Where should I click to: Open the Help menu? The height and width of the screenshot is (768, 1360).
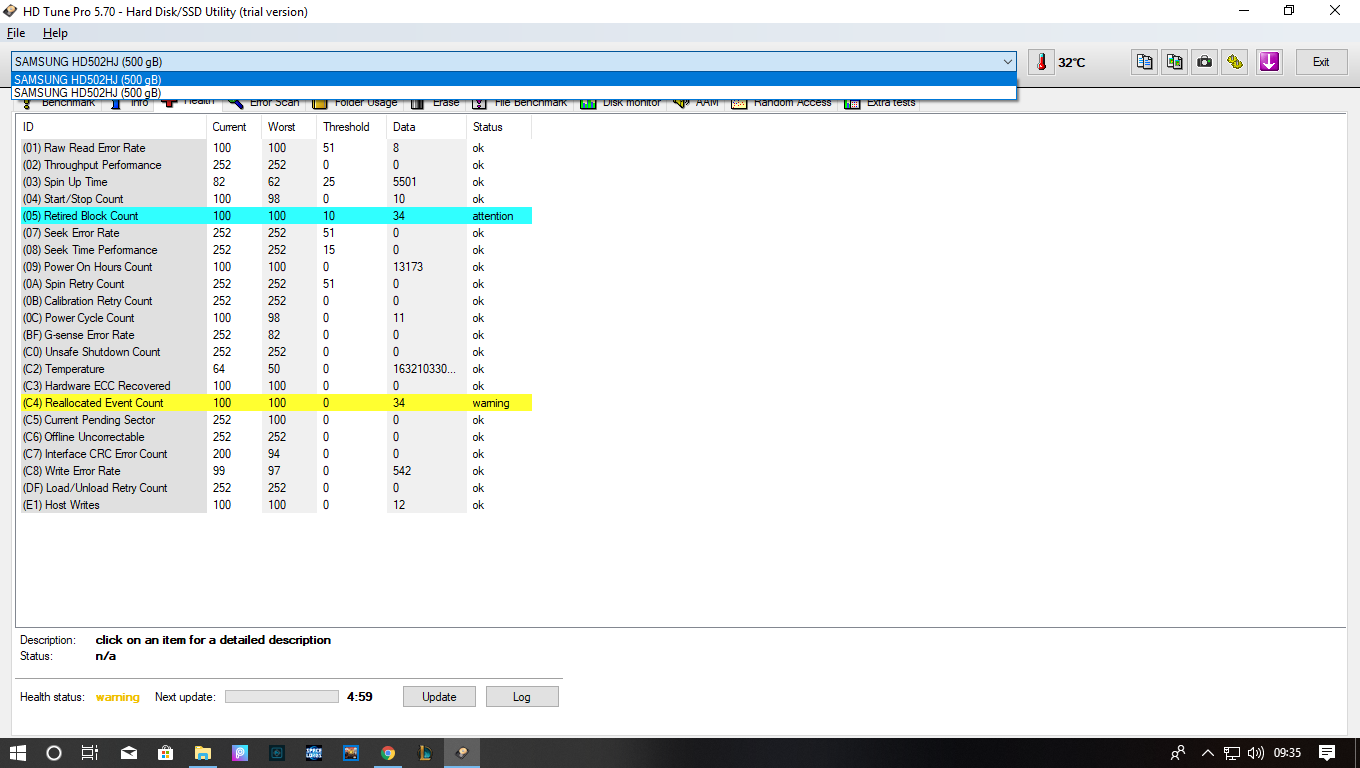click(55, 33)
